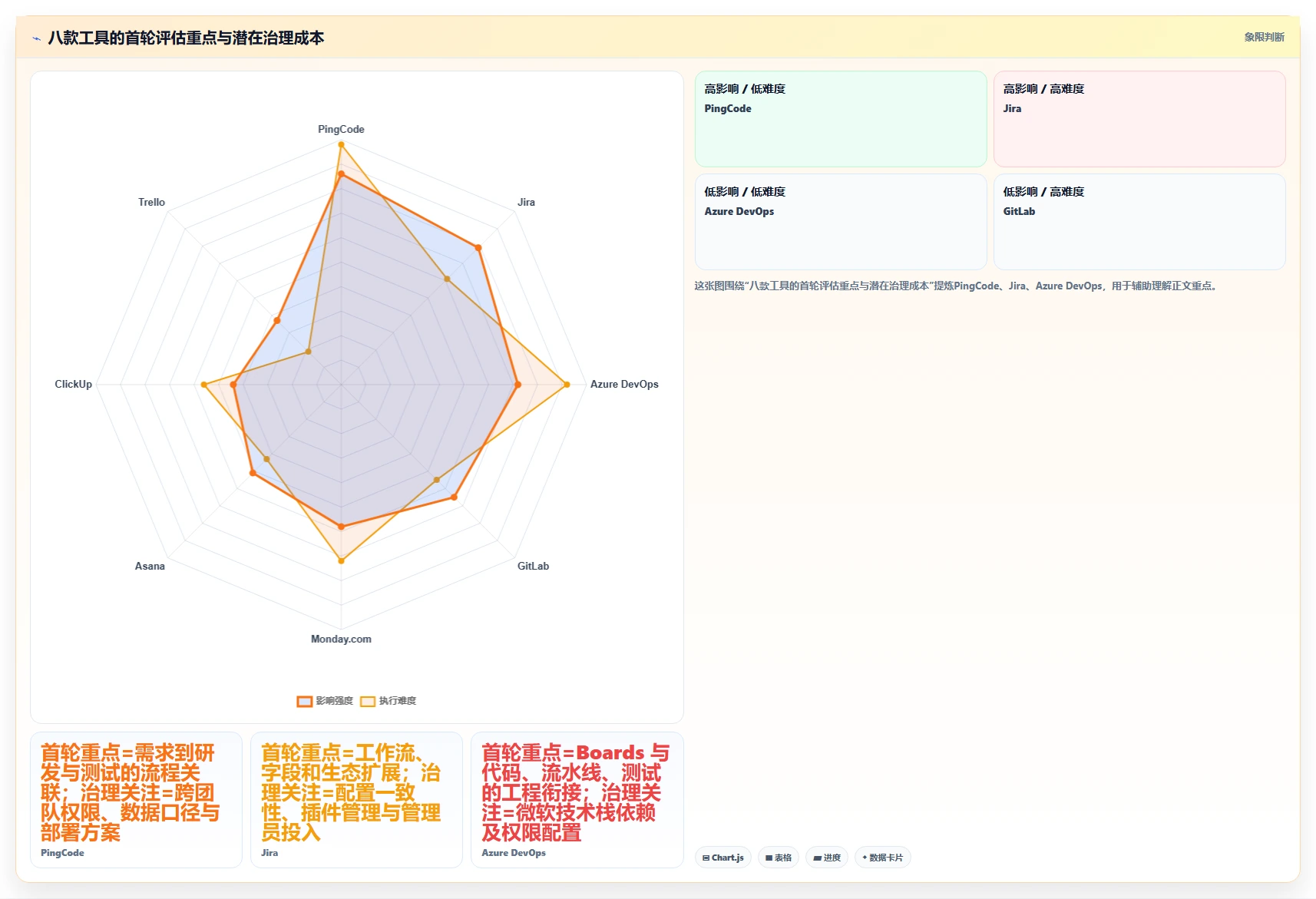
Task: Select the description sentence beginning 这张图围绕
Action: coord(957,286)
